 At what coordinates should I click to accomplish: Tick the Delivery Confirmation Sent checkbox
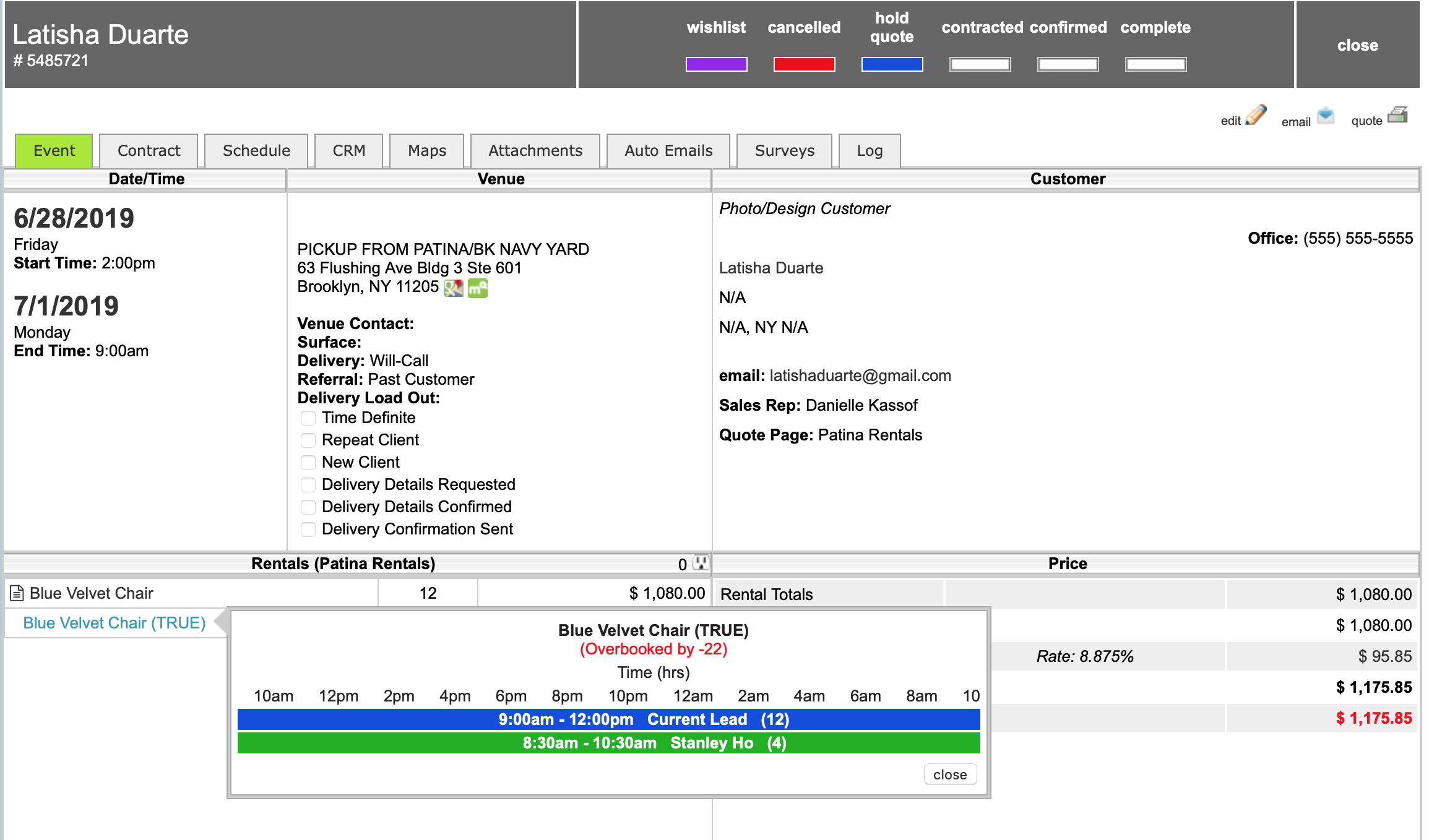308,529
